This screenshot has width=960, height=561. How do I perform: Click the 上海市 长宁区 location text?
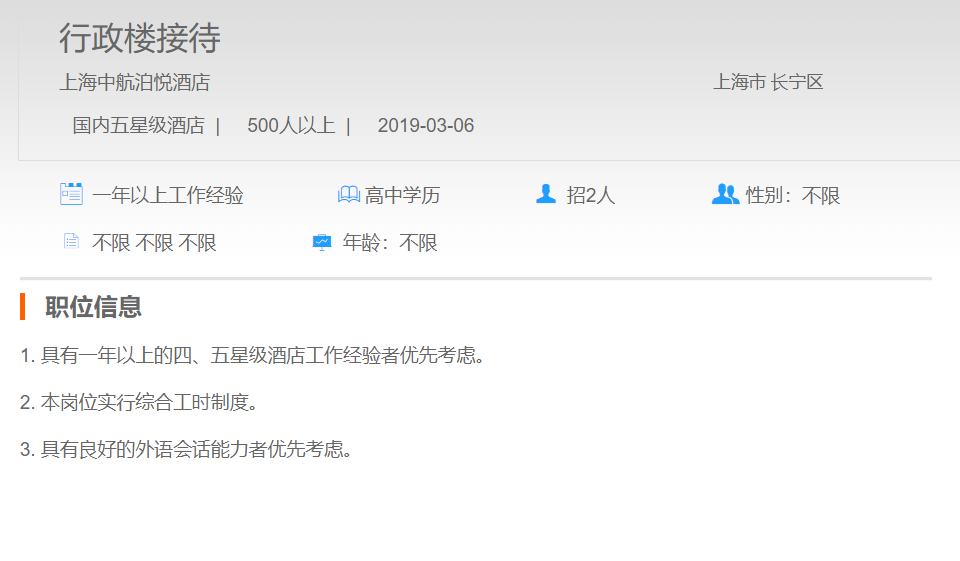[767, 83]
